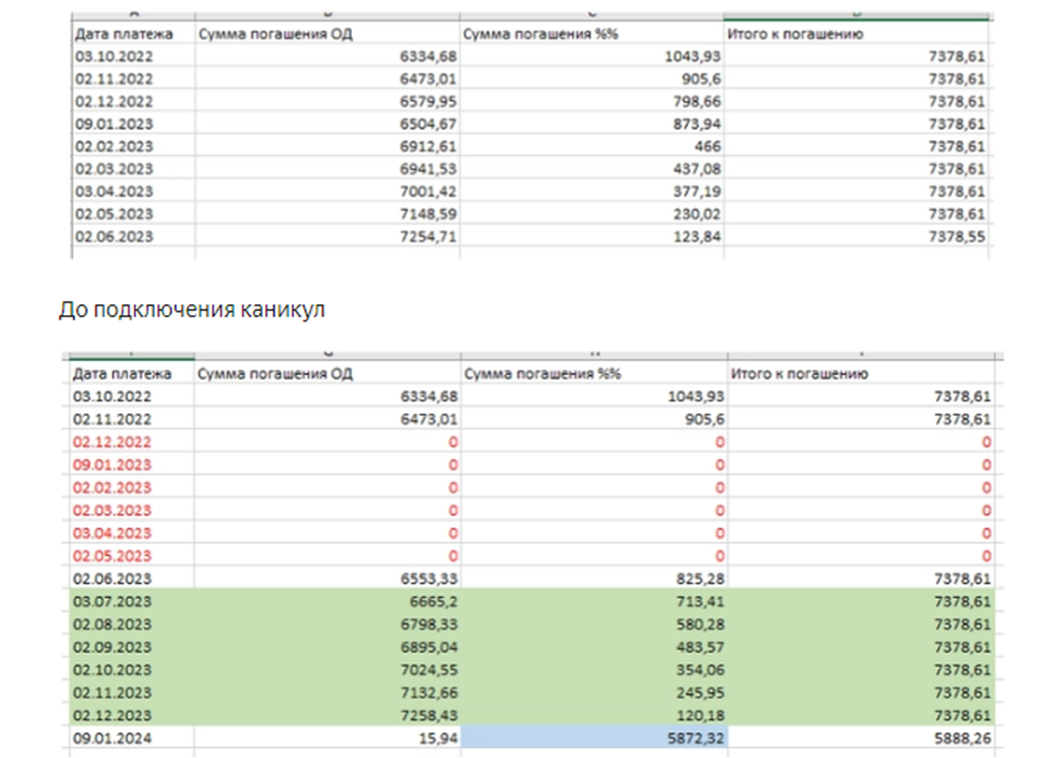Click blue highlighted interest cell 5872,32

point(594,738)
